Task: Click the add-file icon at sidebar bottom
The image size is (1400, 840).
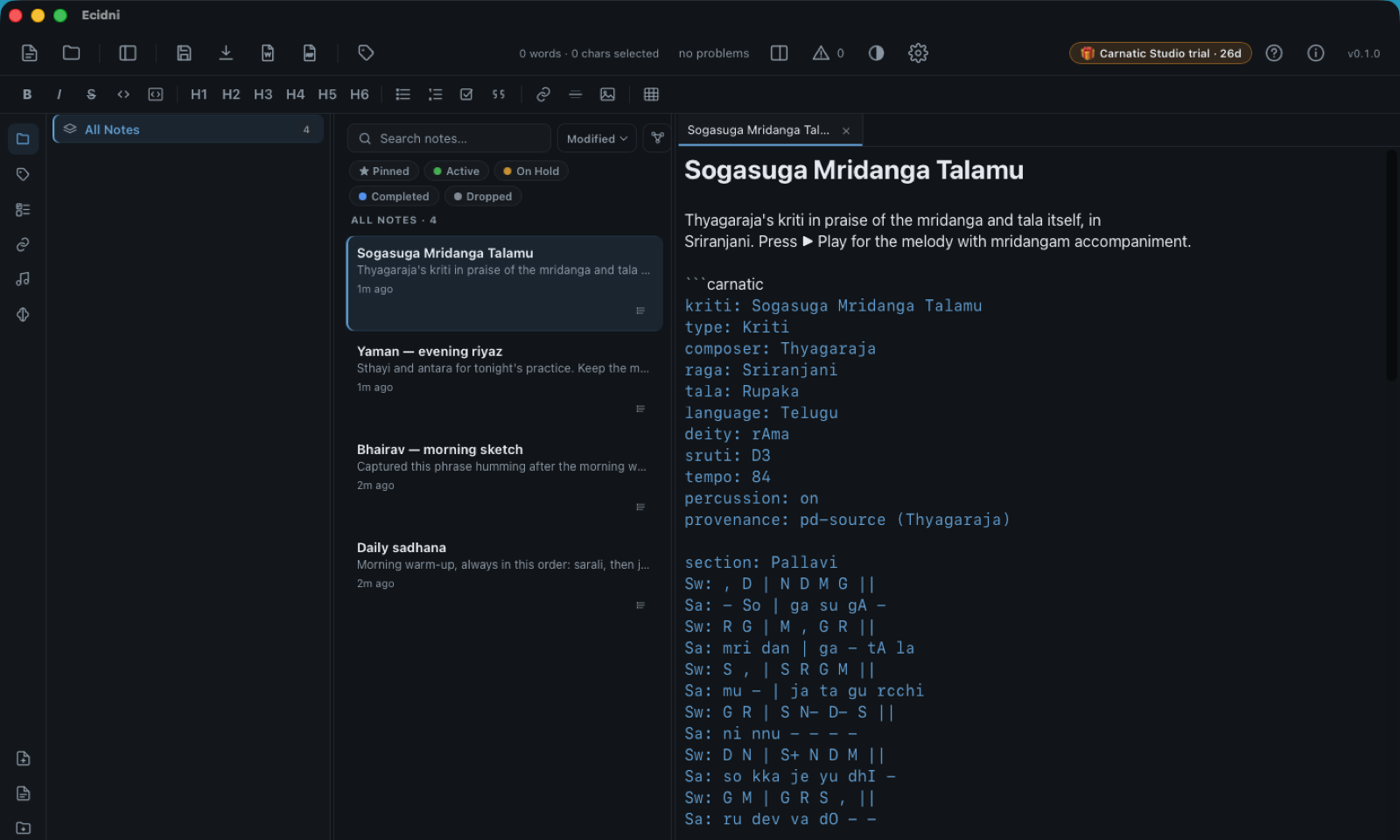Action: click(23, 759)
